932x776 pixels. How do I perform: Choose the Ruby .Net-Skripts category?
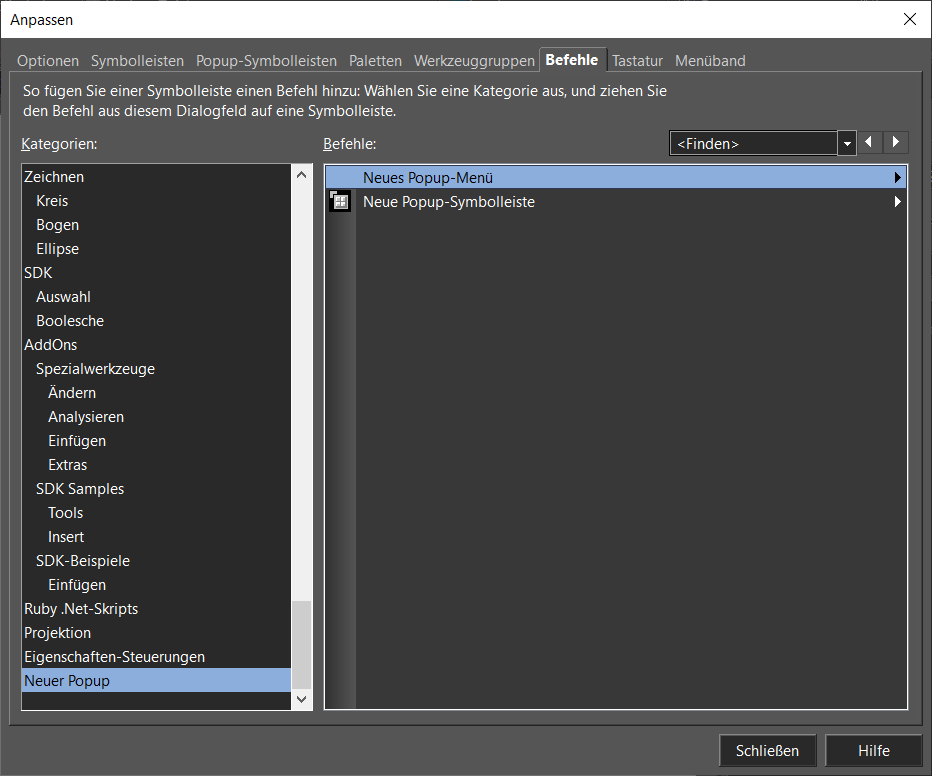click(x=156, y=608)
